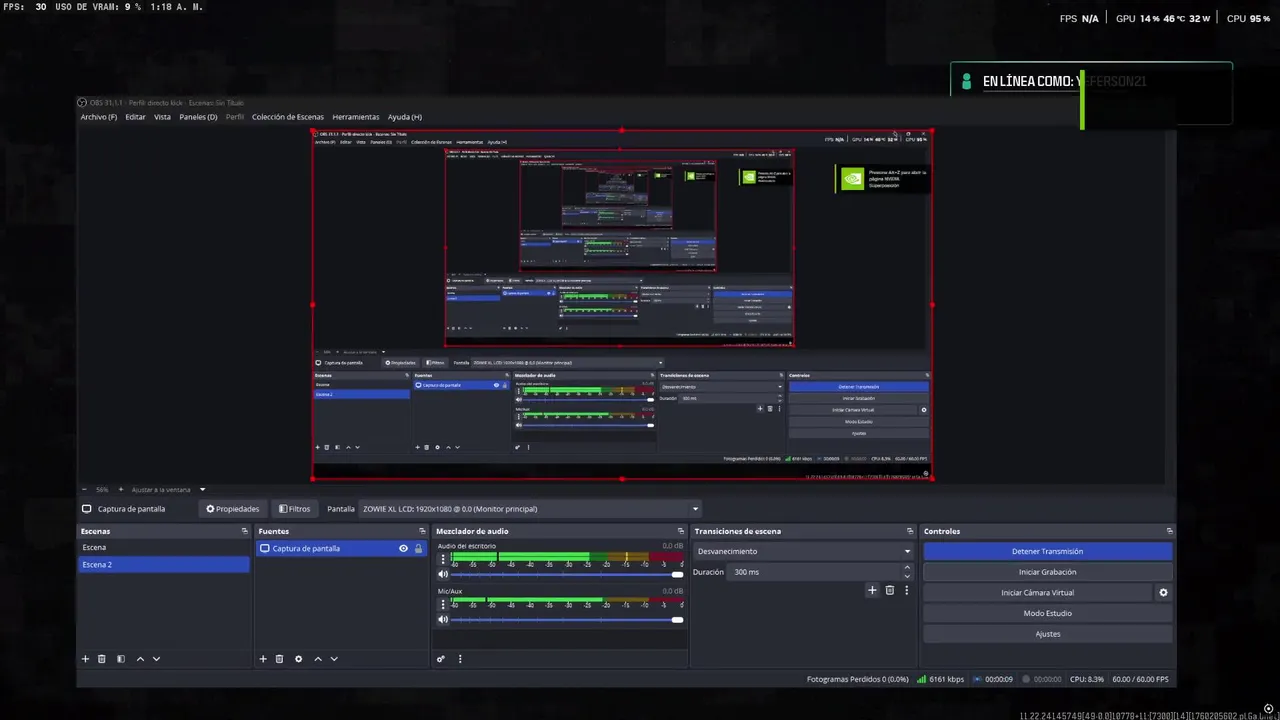
Task: Open Mic/Aux three-dot options
Action: pyautogui.click(x=443, y=603)
